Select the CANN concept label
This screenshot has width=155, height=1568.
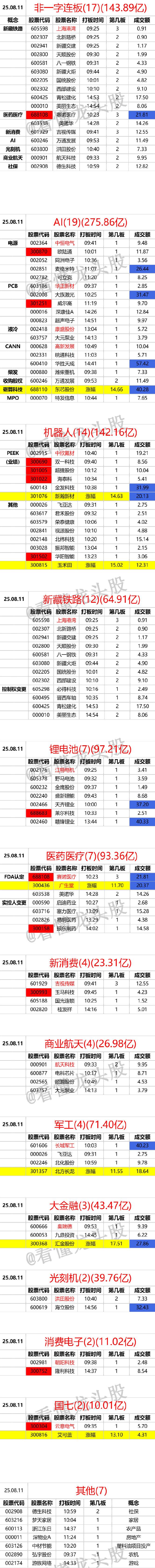tap(13, 346)
